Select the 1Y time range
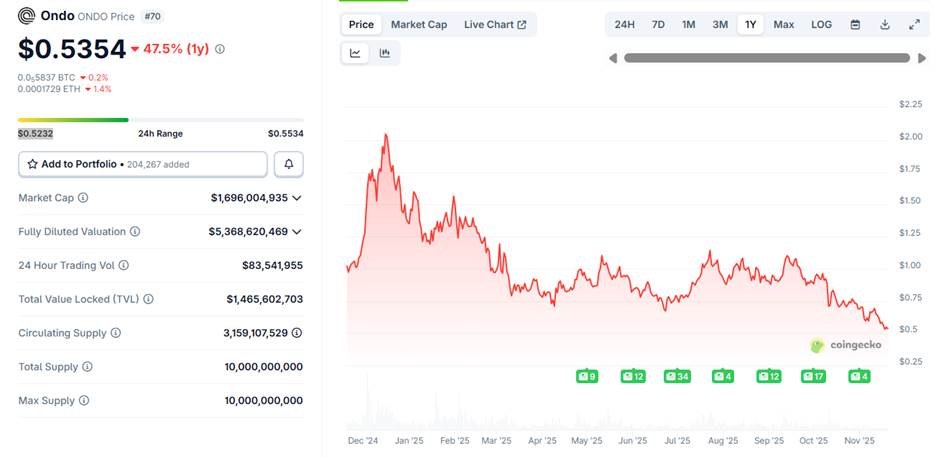 [x=751, y=24]
